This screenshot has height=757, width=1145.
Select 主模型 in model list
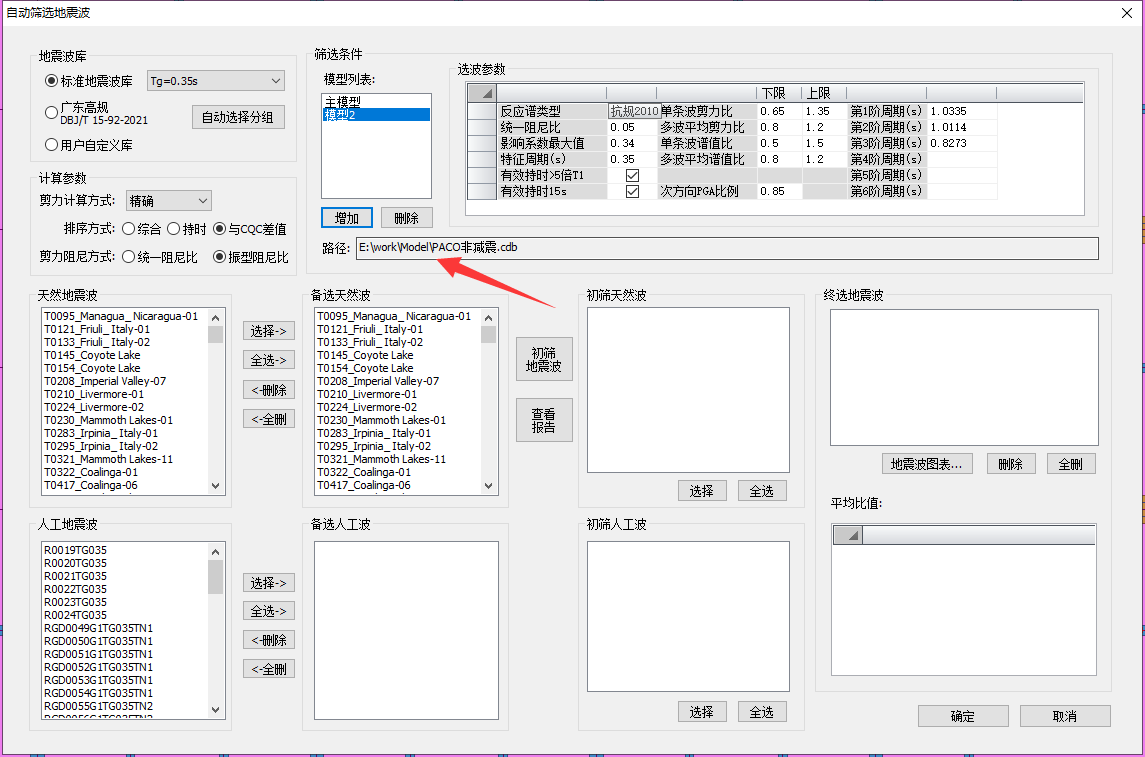pyautogui.click(x=377, y=101)
